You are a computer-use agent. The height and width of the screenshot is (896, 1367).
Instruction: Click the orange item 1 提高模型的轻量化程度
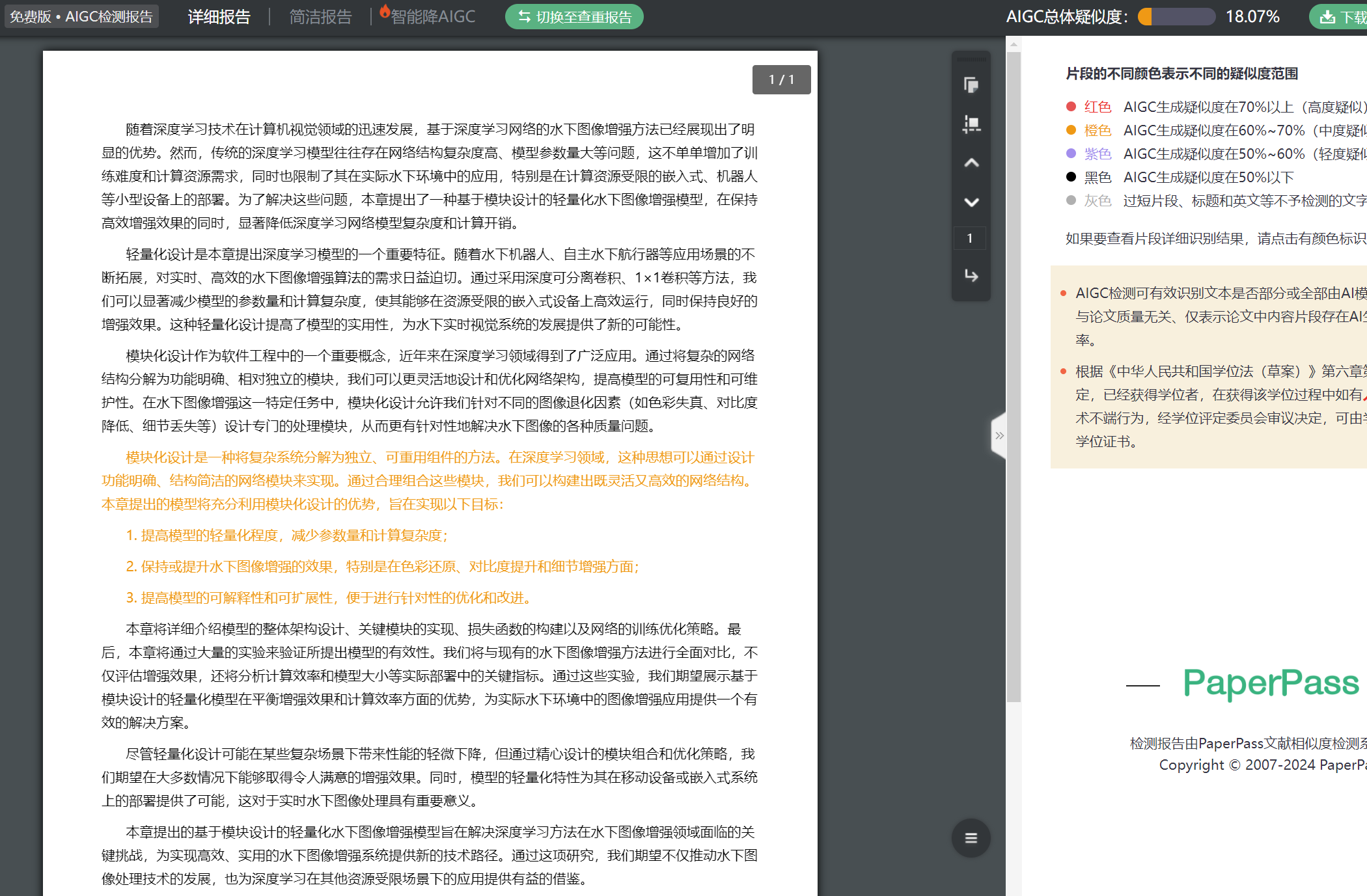click(286, 535)
